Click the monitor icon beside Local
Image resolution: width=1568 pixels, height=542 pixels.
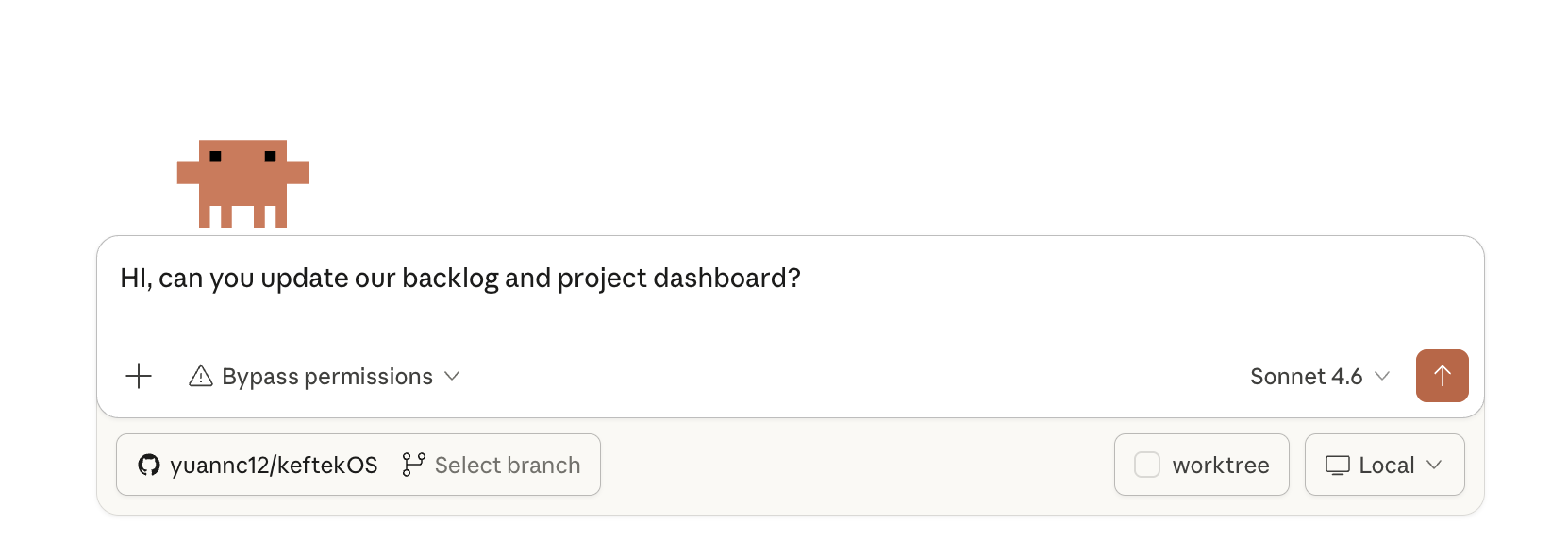click(x=1337, y=465)
